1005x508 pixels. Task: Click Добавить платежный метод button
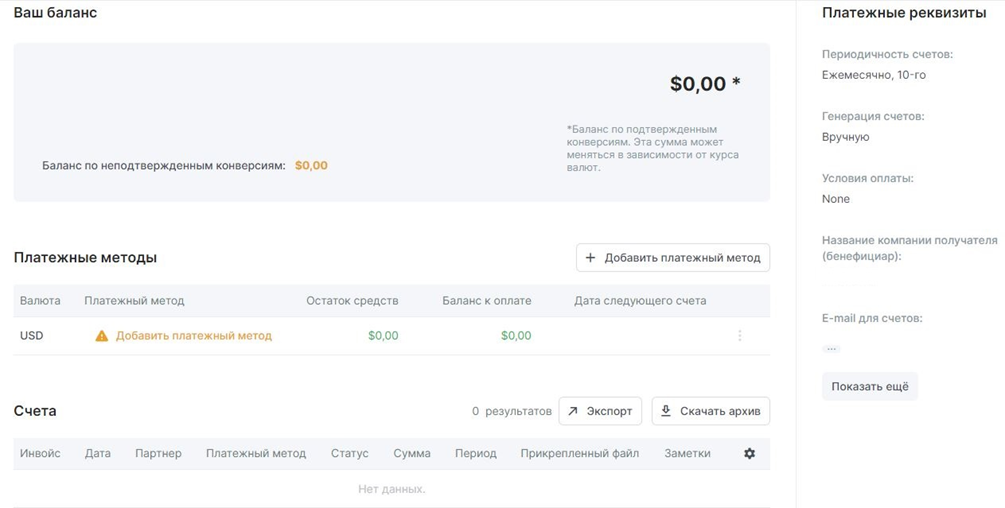[x=673, y=258]
